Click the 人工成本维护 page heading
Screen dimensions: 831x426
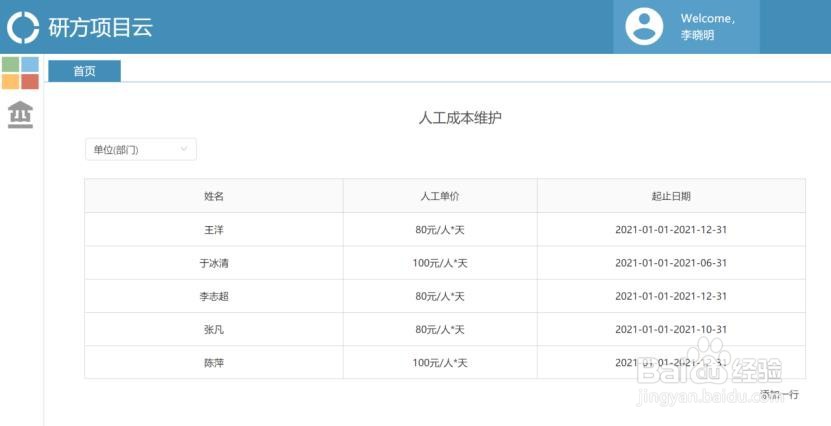tap(460, 118)
